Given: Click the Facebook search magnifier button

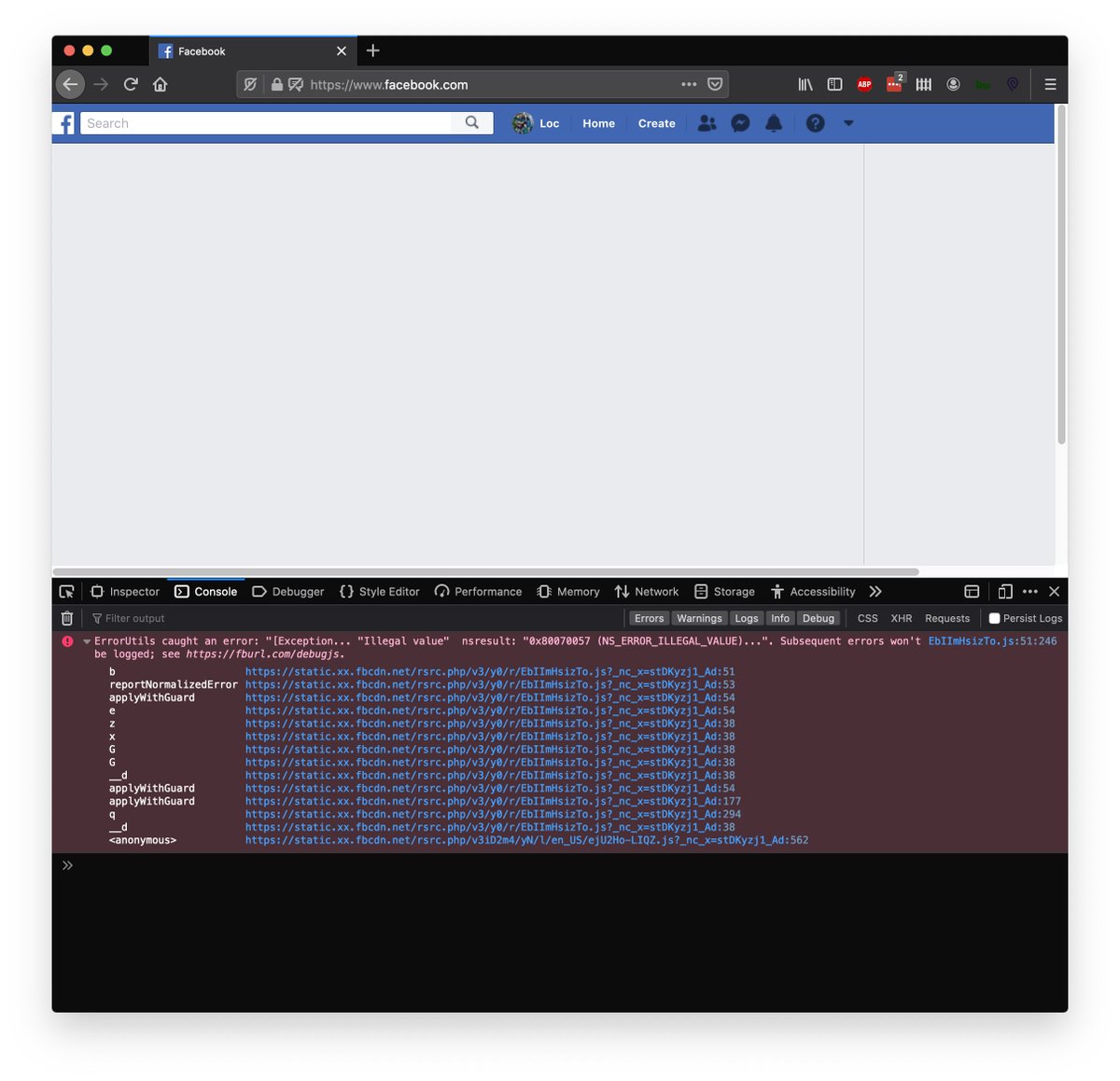Looking at the screenshot, I should coord(472,122).
